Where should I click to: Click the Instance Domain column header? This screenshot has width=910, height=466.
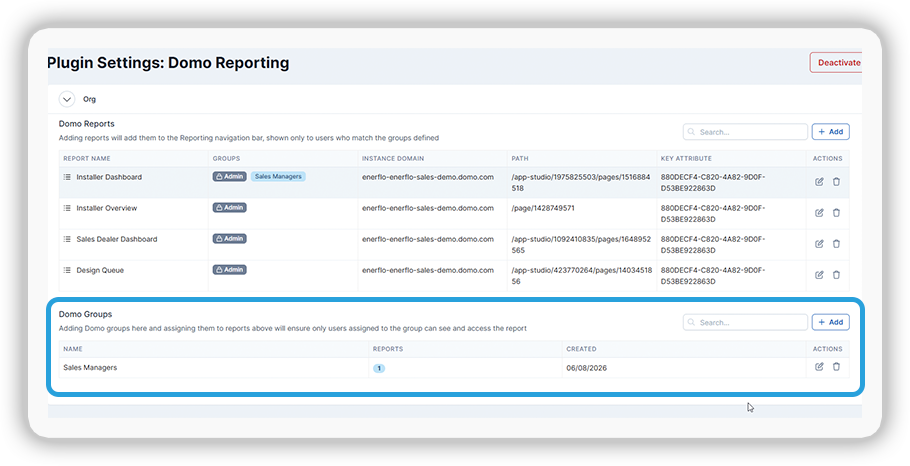(393, 158)
